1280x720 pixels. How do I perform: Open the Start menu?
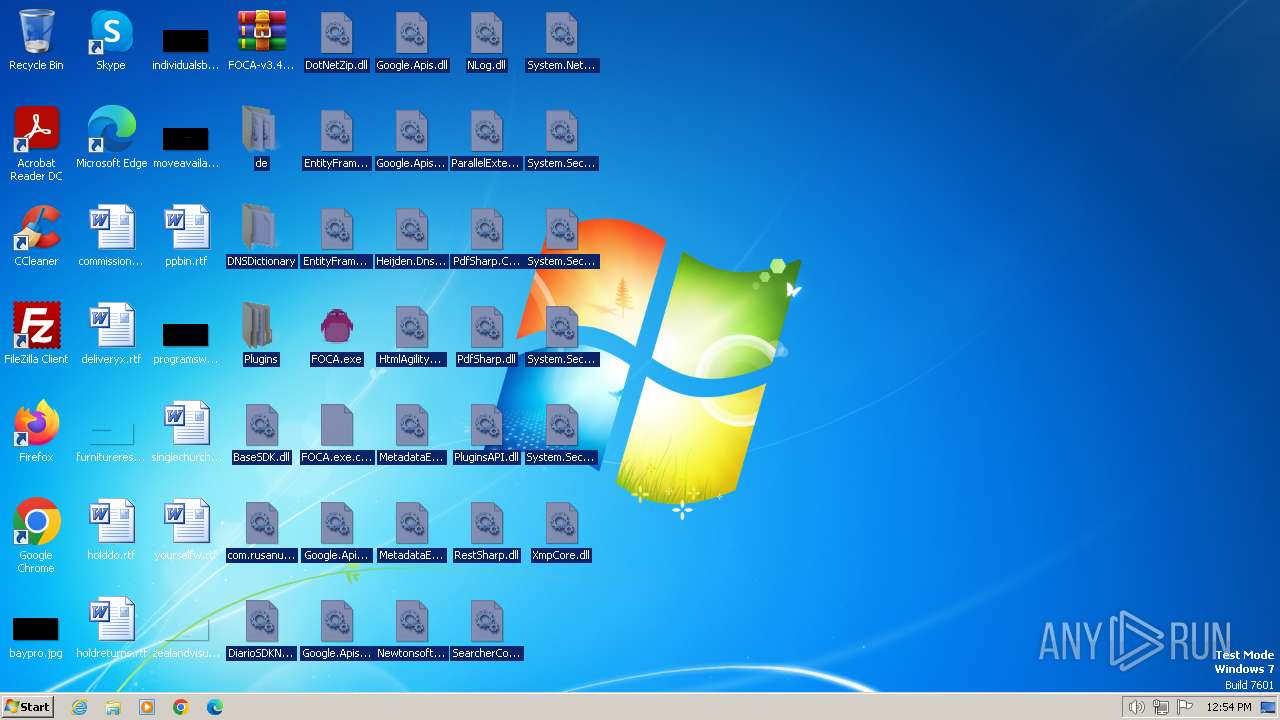coord(27,706)
